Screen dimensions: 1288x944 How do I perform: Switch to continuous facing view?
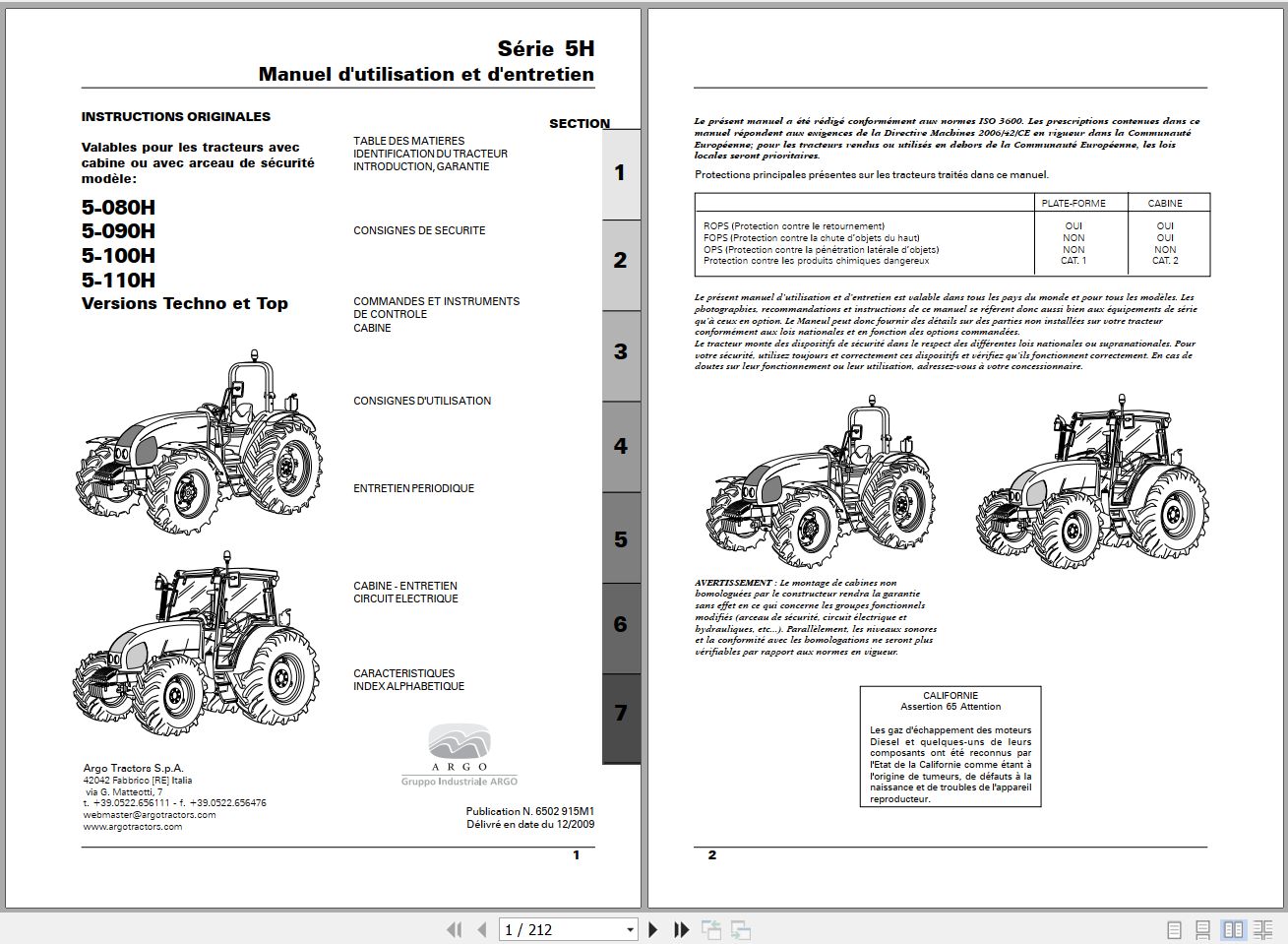point(1263,929)
